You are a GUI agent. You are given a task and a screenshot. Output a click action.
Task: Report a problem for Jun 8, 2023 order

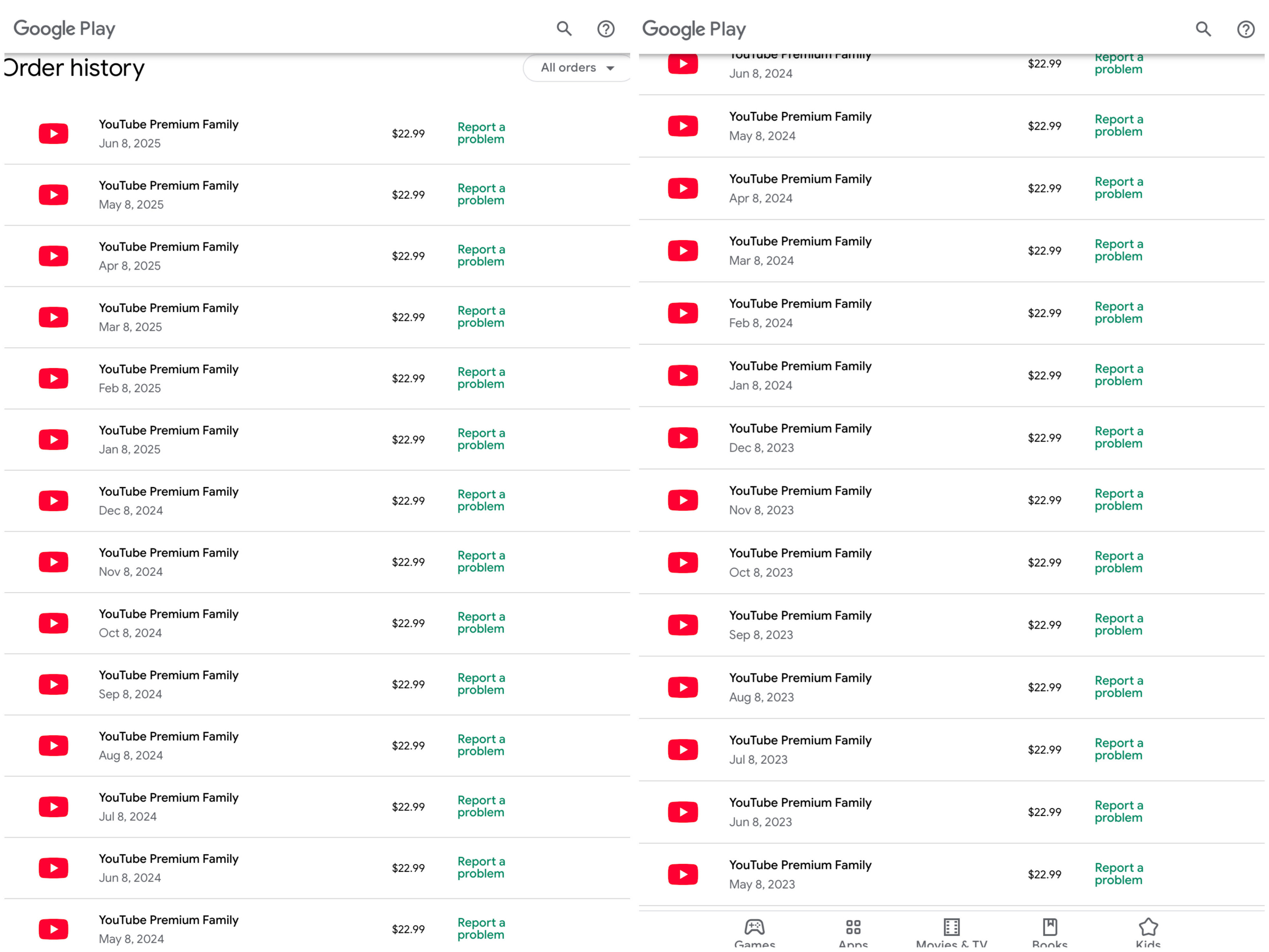point(1119,812)
